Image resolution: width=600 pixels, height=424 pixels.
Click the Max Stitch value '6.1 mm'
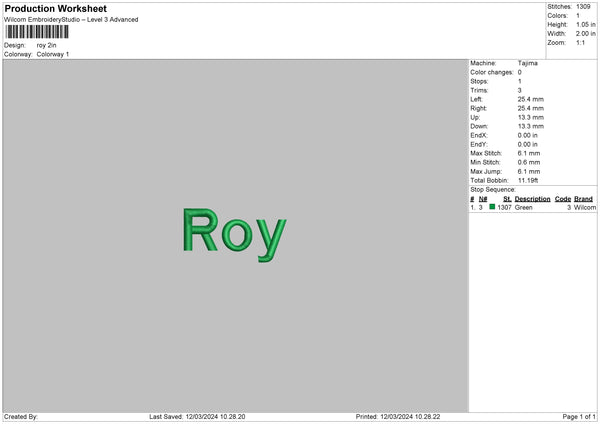pyautogui.click(x=529, y=153)
